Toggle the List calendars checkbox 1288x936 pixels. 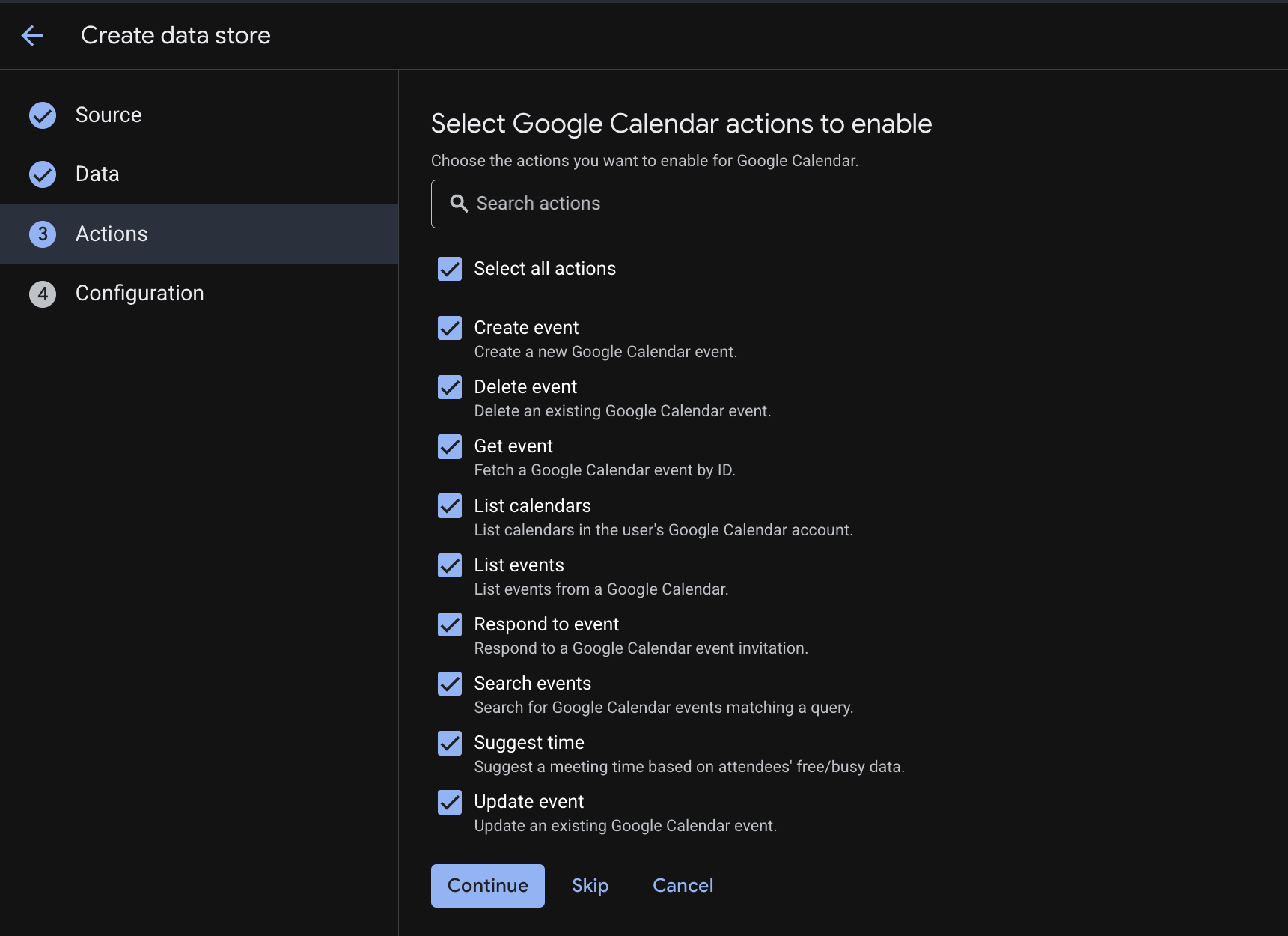coord(450,506)
